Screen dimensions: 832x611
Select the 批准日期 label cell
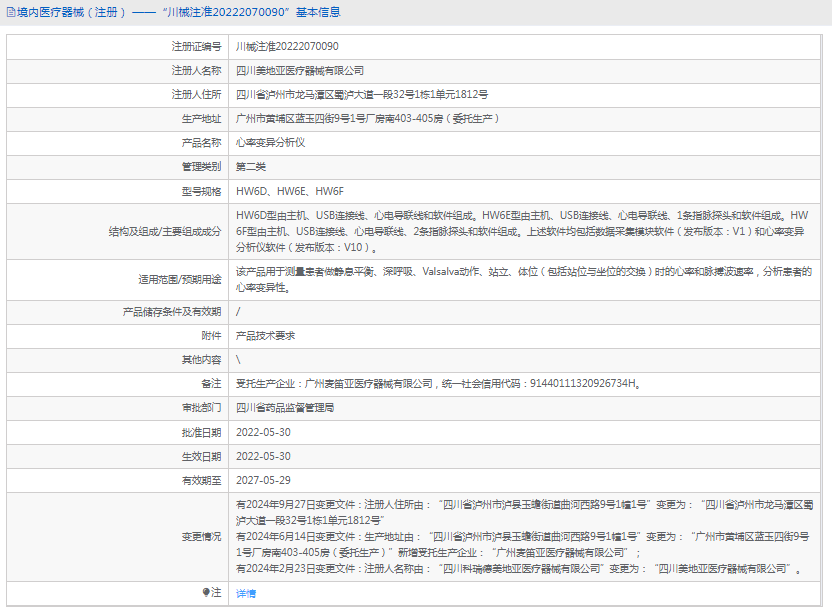[118, 432]
